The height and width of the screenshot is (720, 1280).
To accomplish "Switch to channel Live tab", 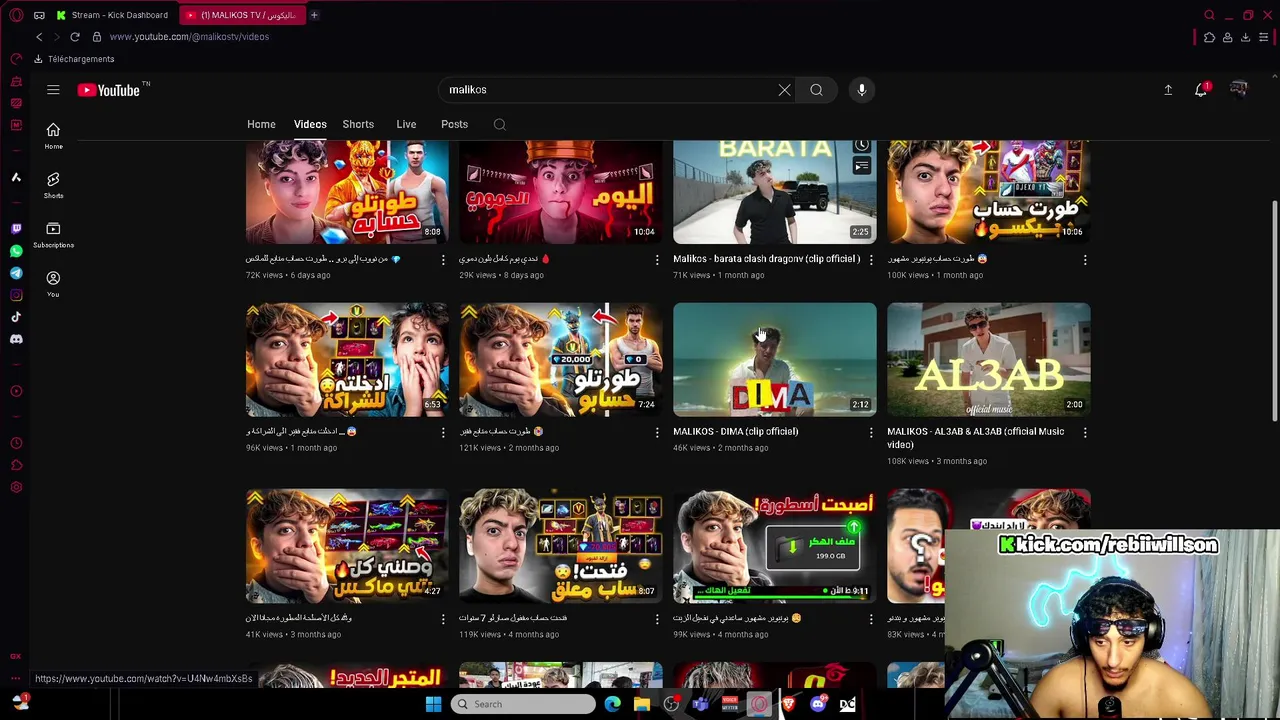I will click(x=406, y=125).
